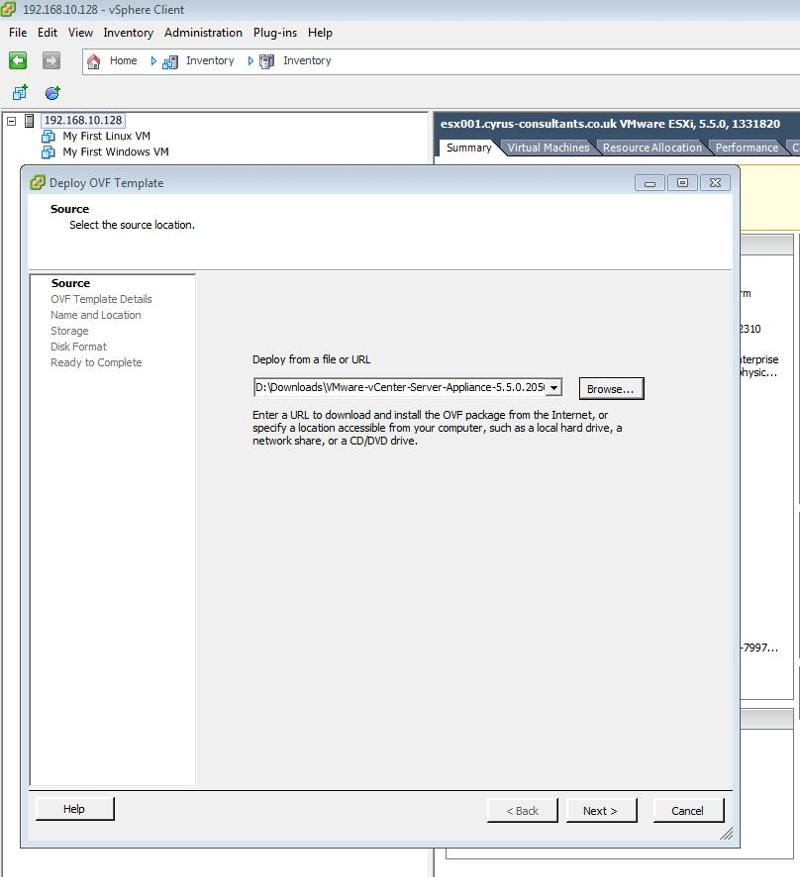Click the Cancel button
Image resolution: width=800 pixels, height=877 pixels.
[x=688, y=810]
